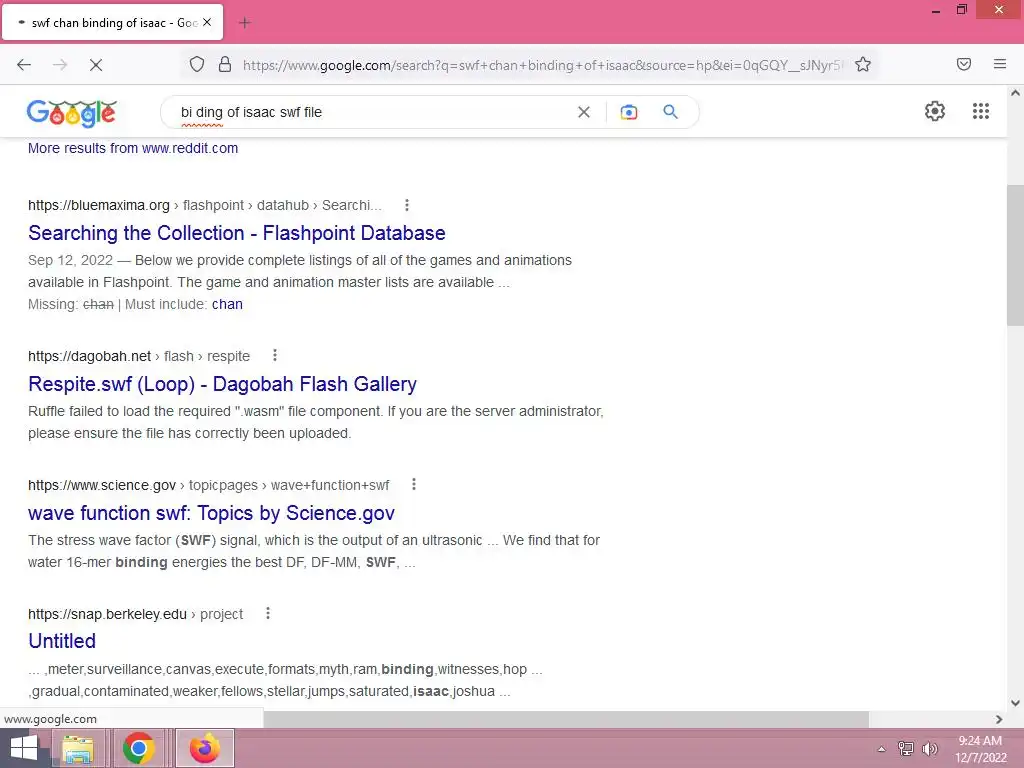The image size is (1024, 768).
Task: Close the swf chan binding tab
Action: tap(207, 22)
